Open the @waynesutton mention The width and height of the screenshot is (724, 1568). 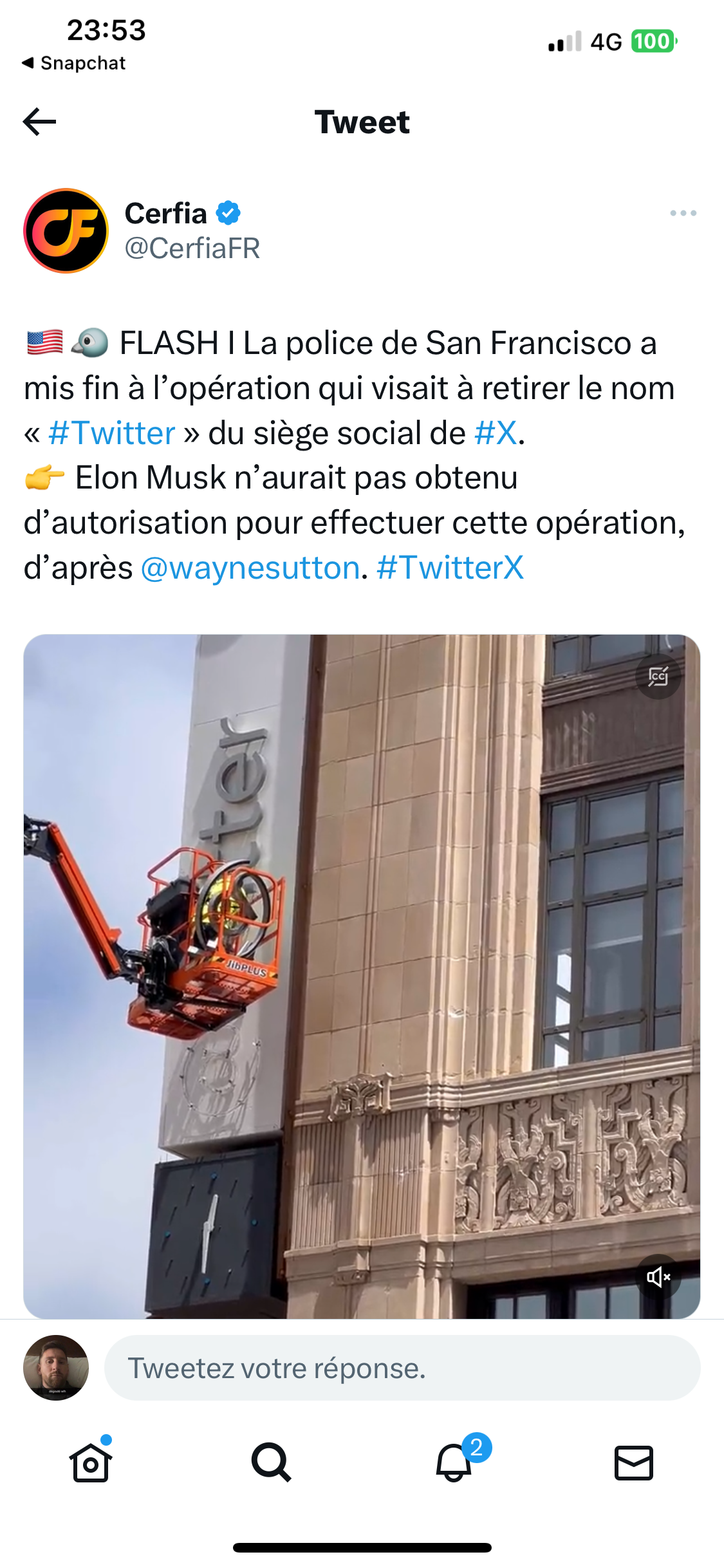[x=250, y=568]
